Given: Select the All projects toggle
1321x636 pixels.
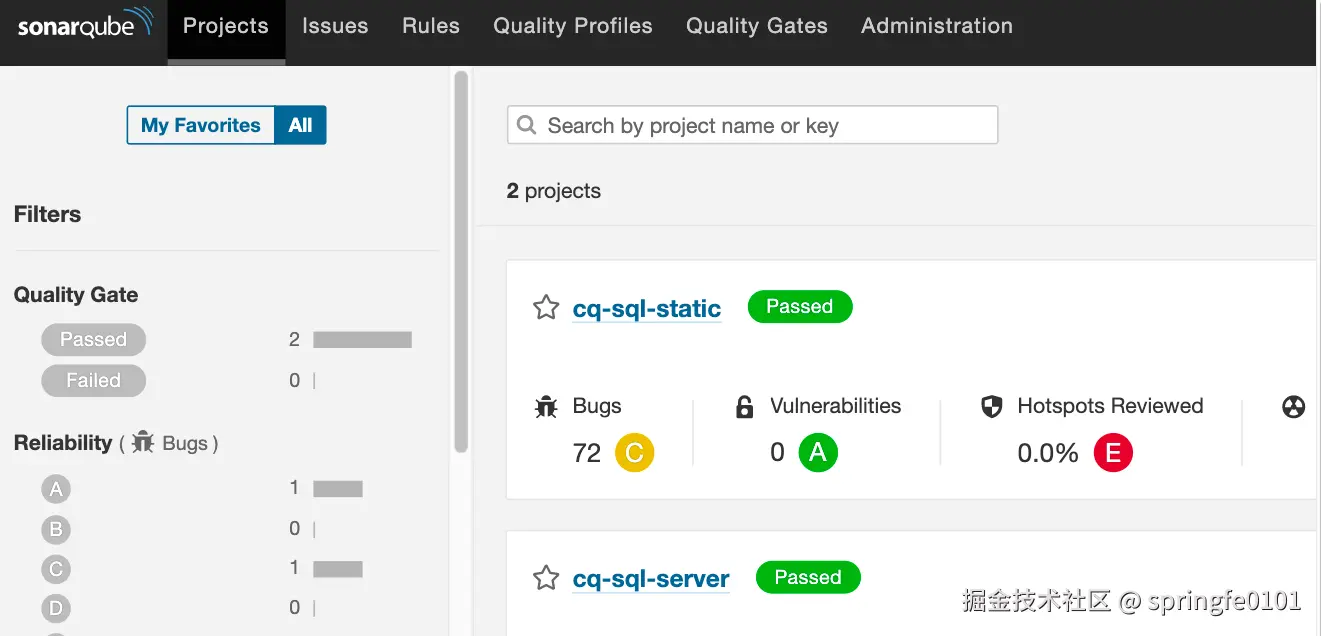Looking at the screenshot, I should (300, 126).
